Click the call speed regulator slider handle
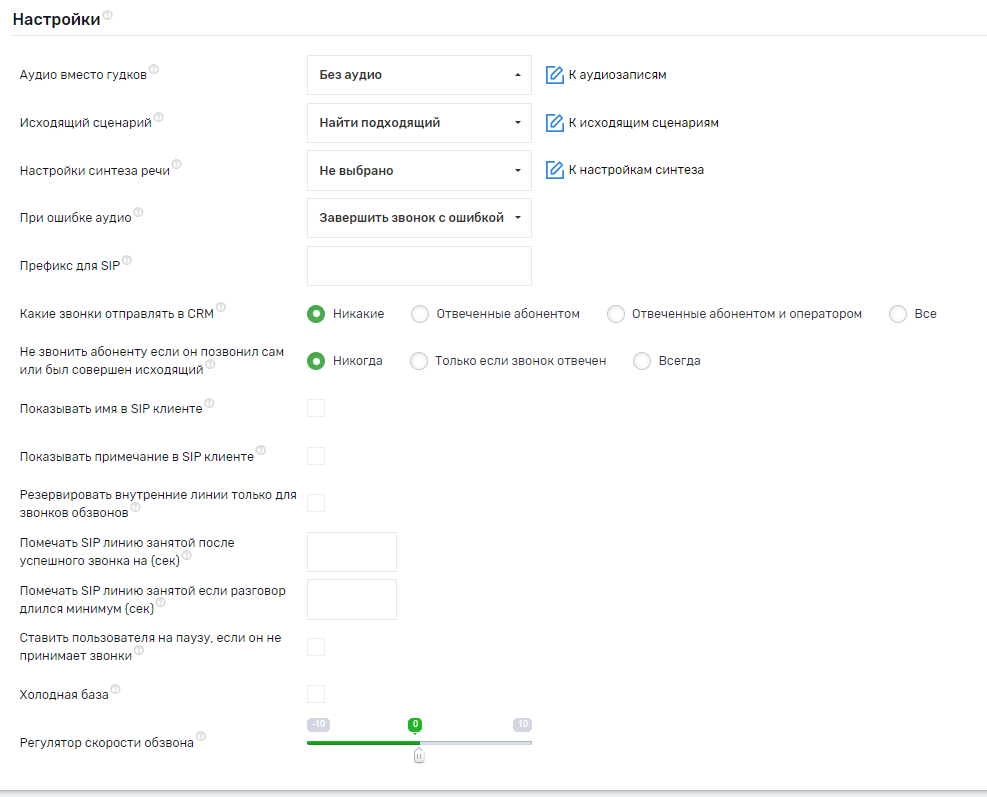Image resolution: width=987 pixels, height=797 pixels. point(419,756)
